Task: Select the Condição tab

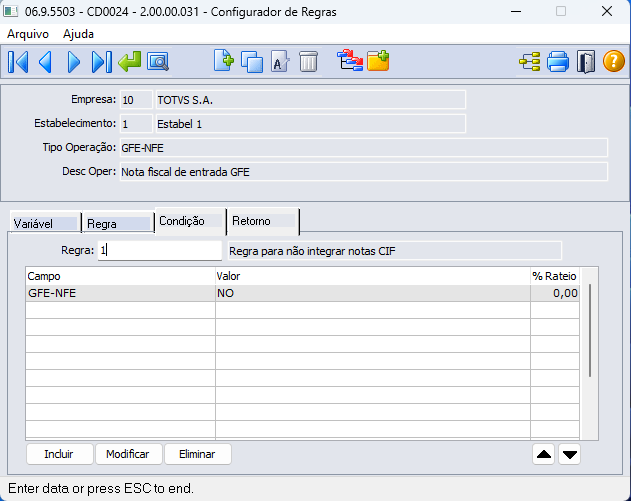Action: click(x=190, y=221)
